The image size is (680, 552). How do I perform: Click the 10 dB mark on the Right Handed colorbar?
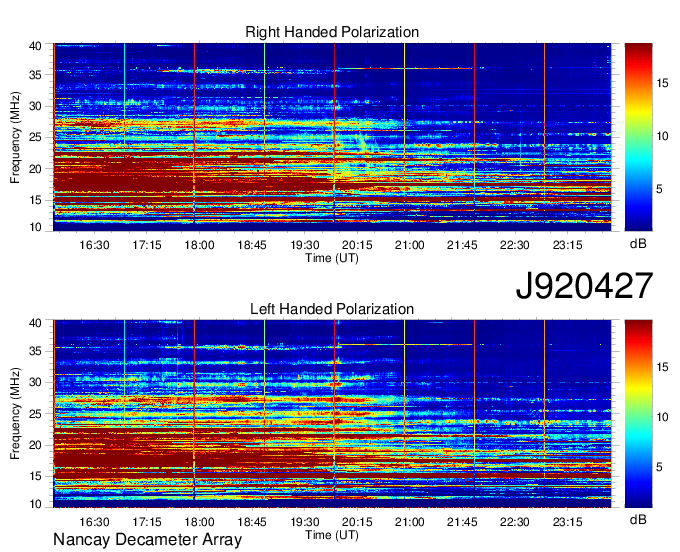(x=662, y=136)
